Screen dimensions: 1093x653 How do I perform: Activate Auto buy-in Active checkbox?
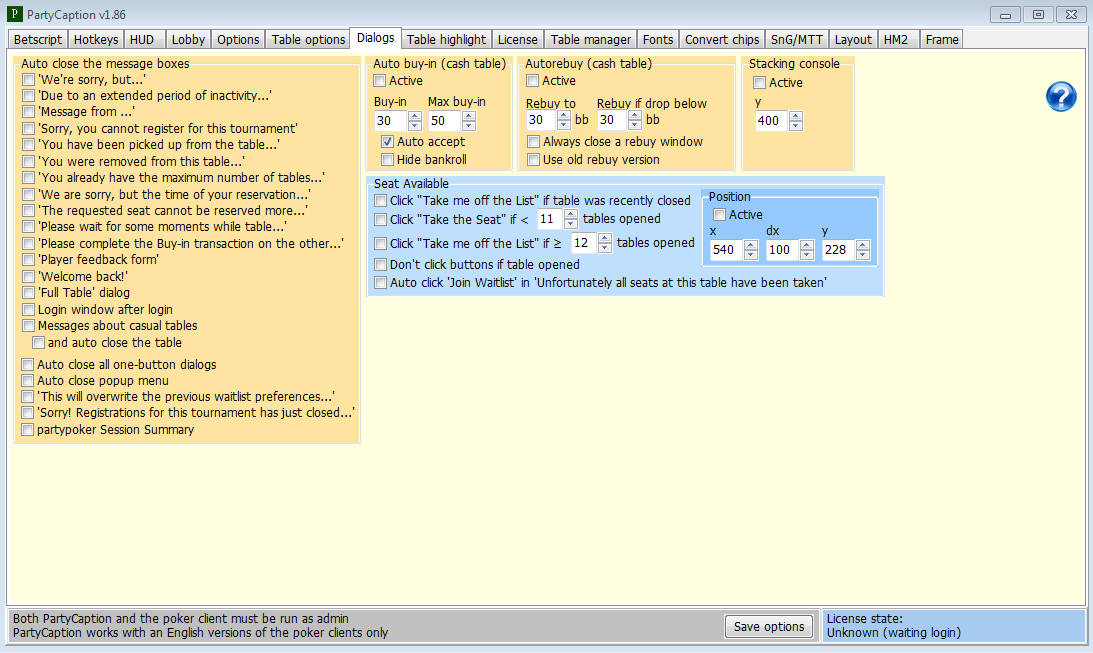click(x=380, y=80)
